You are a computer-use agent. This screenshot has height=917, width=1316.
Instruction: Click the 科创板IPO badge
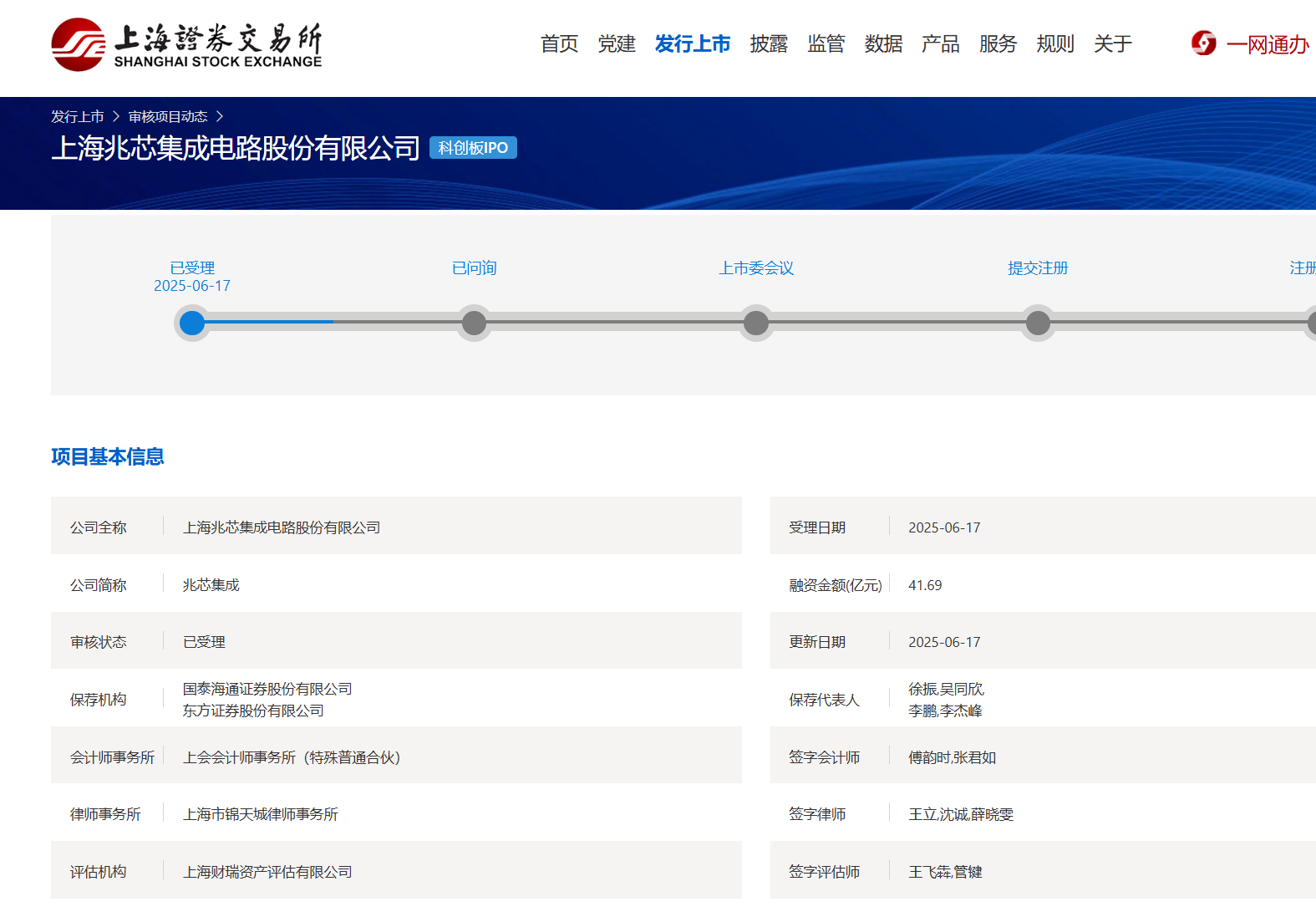473,148
